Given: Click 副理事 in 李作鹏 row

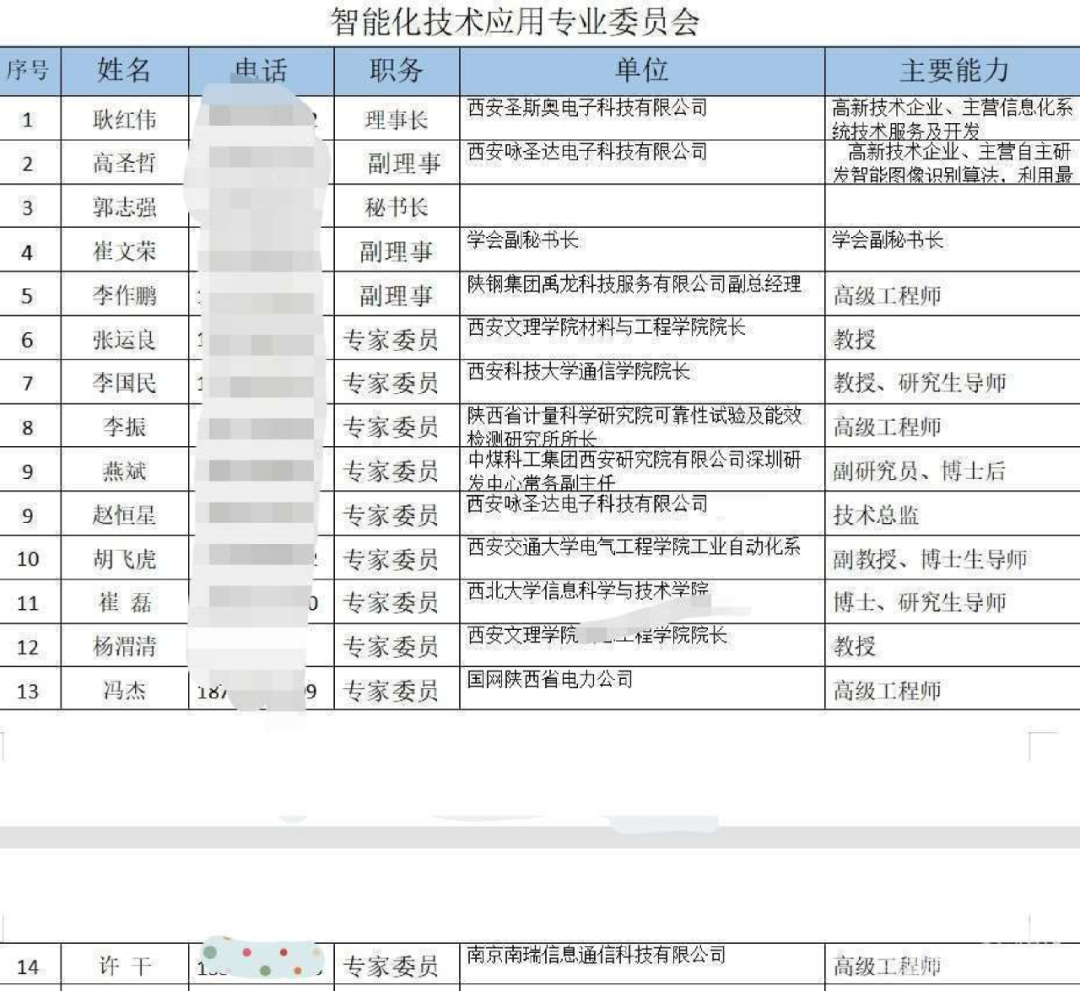Looking at the screenshot, I should (396, 295).
